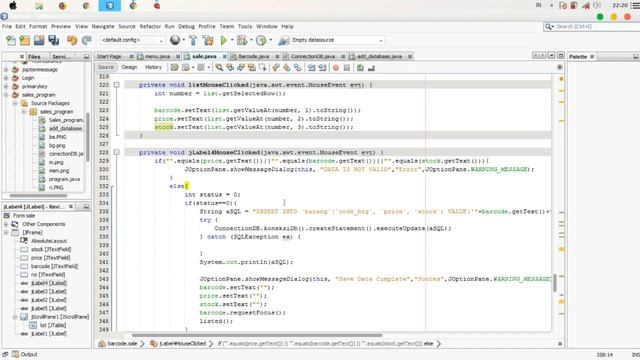Collapse the sales_program project node

[6, 95]
